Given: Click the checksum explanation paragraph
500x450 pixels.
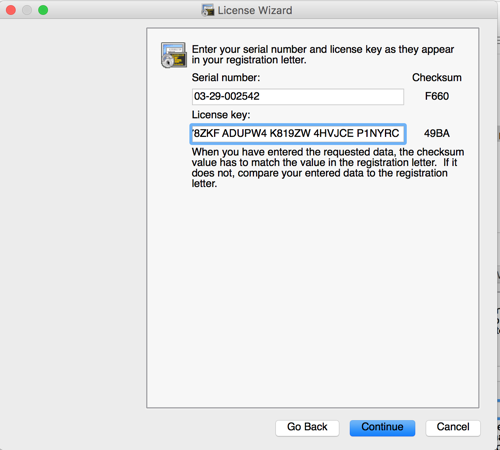Looking at the screenshot, I should tap(328, 168).
